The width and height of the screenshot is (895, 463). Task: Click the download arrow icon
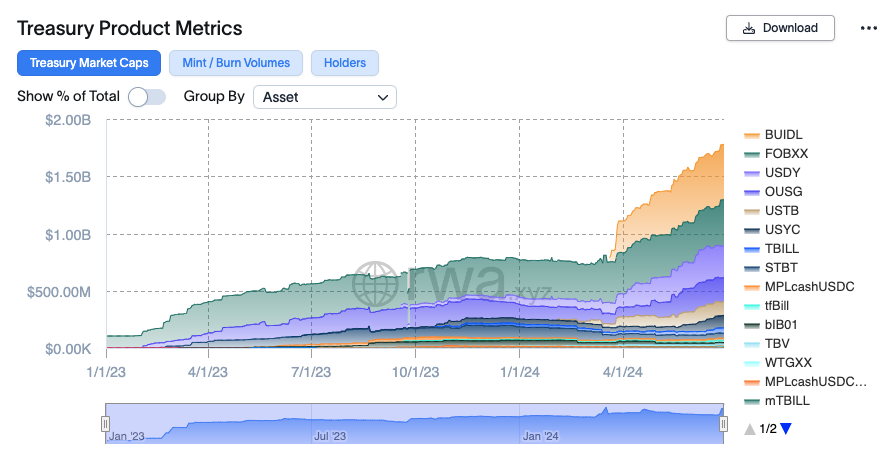[749, 28]
